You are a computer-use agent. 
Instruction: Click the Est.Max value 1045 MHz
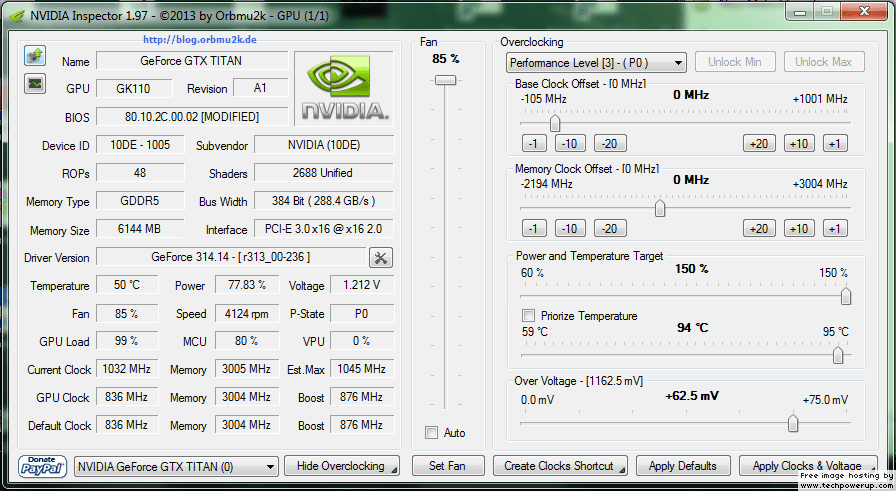point(362,369)
